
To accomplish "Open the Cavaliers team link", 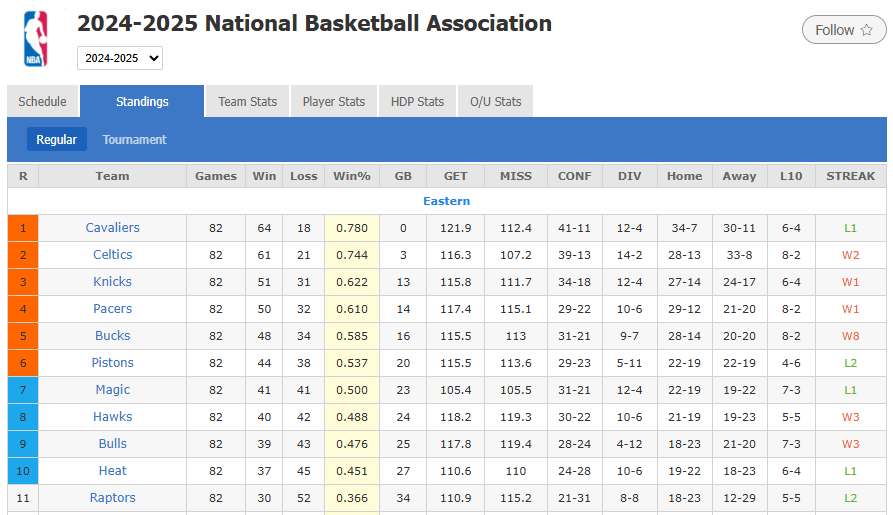I will pyautogui.click(x=112, y=228).
